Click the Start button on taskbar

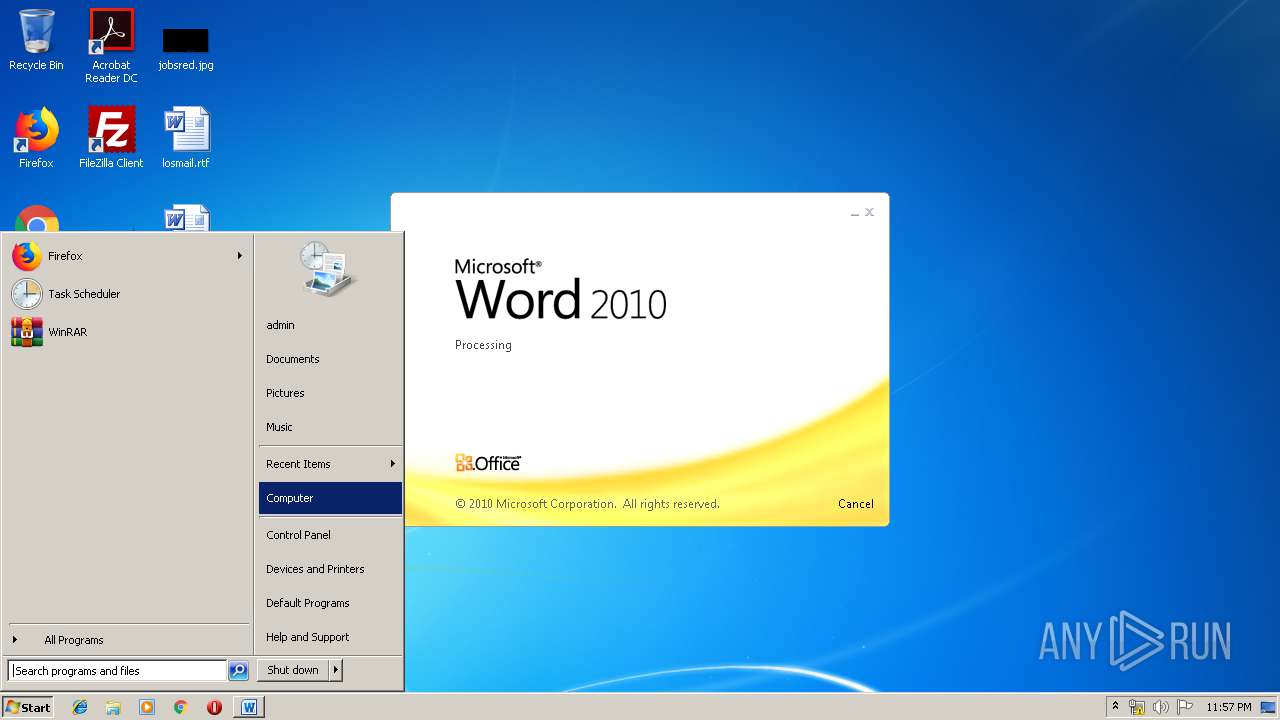(28, 707)
